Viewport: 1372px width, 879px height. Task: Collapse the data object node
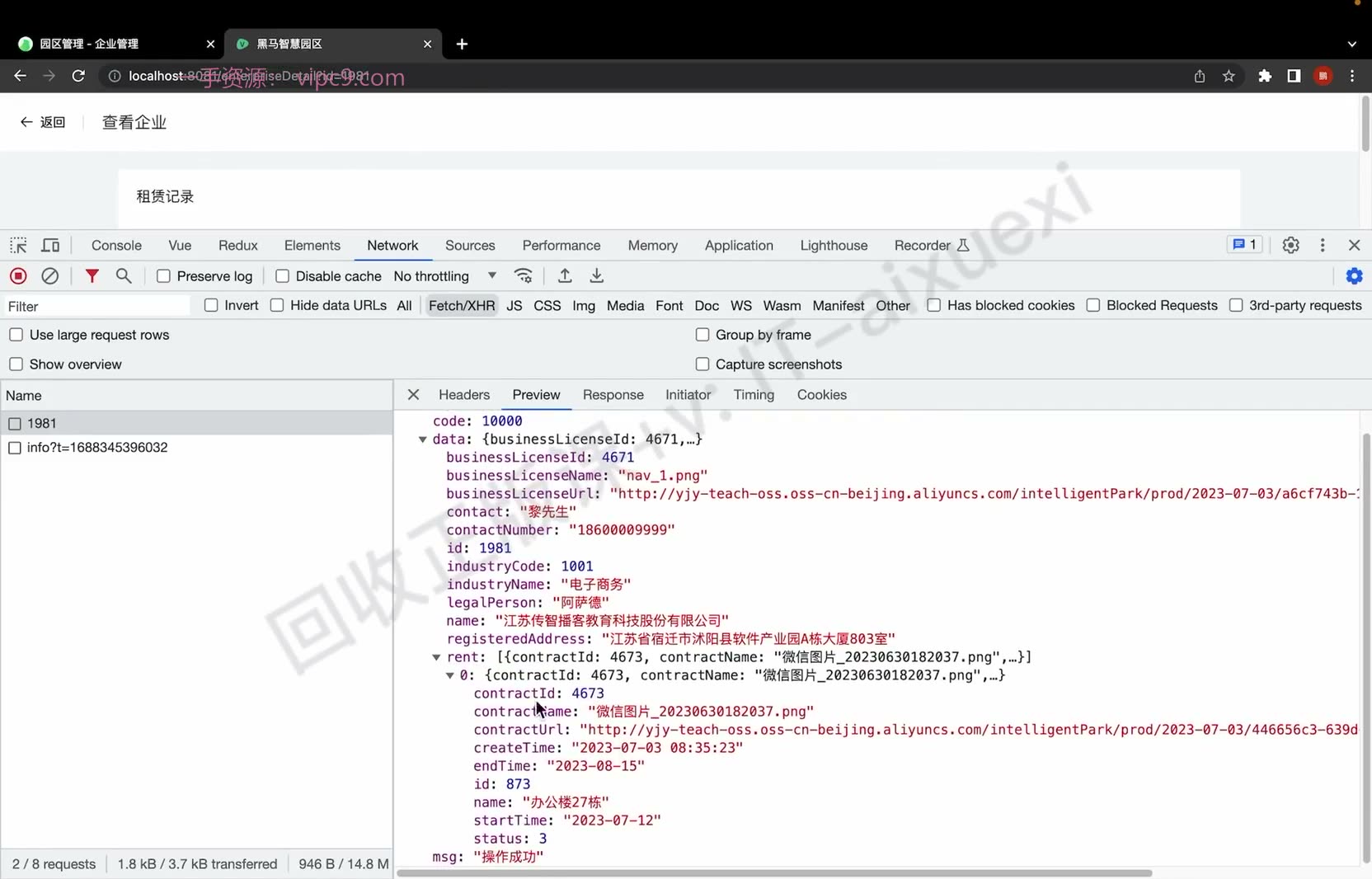click(x=423, y=439)
